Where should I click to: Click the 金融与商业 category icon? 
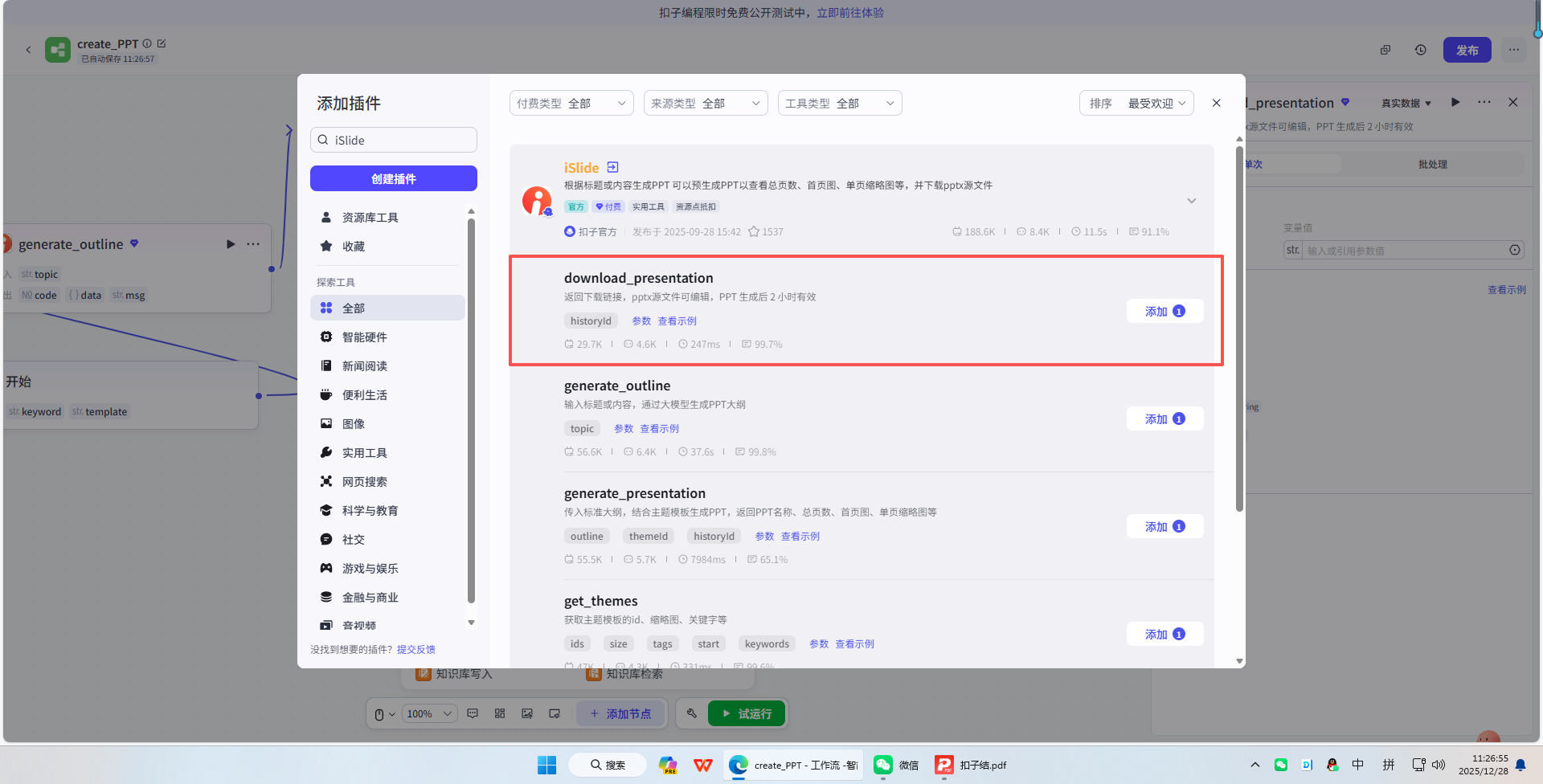point(326,597)
